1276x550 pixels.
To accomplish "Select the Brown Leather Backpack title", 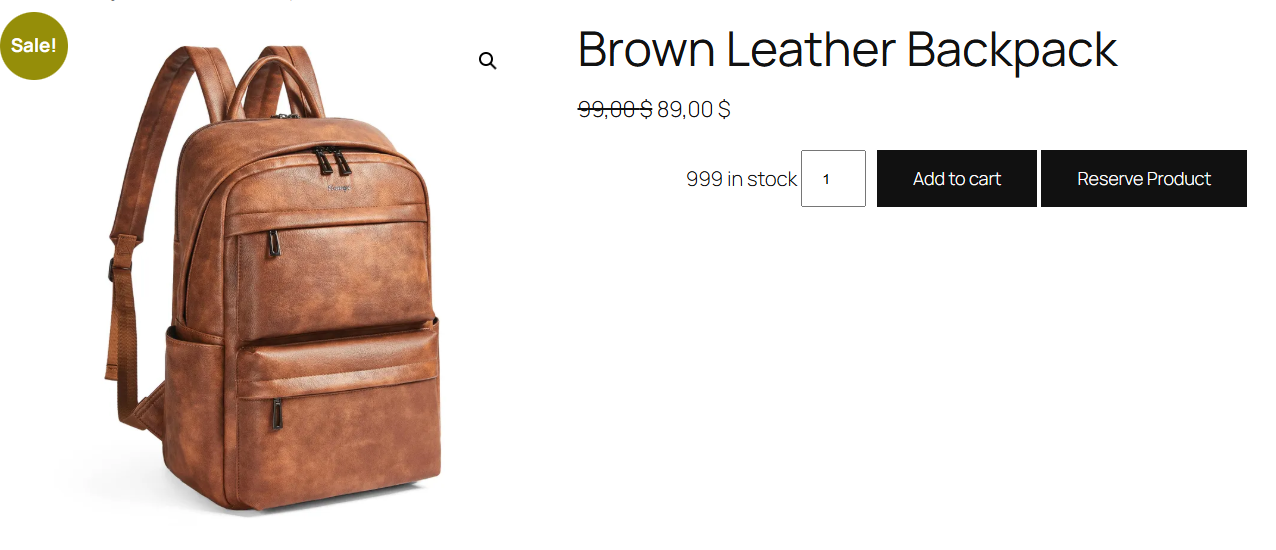I will (847, 50).
